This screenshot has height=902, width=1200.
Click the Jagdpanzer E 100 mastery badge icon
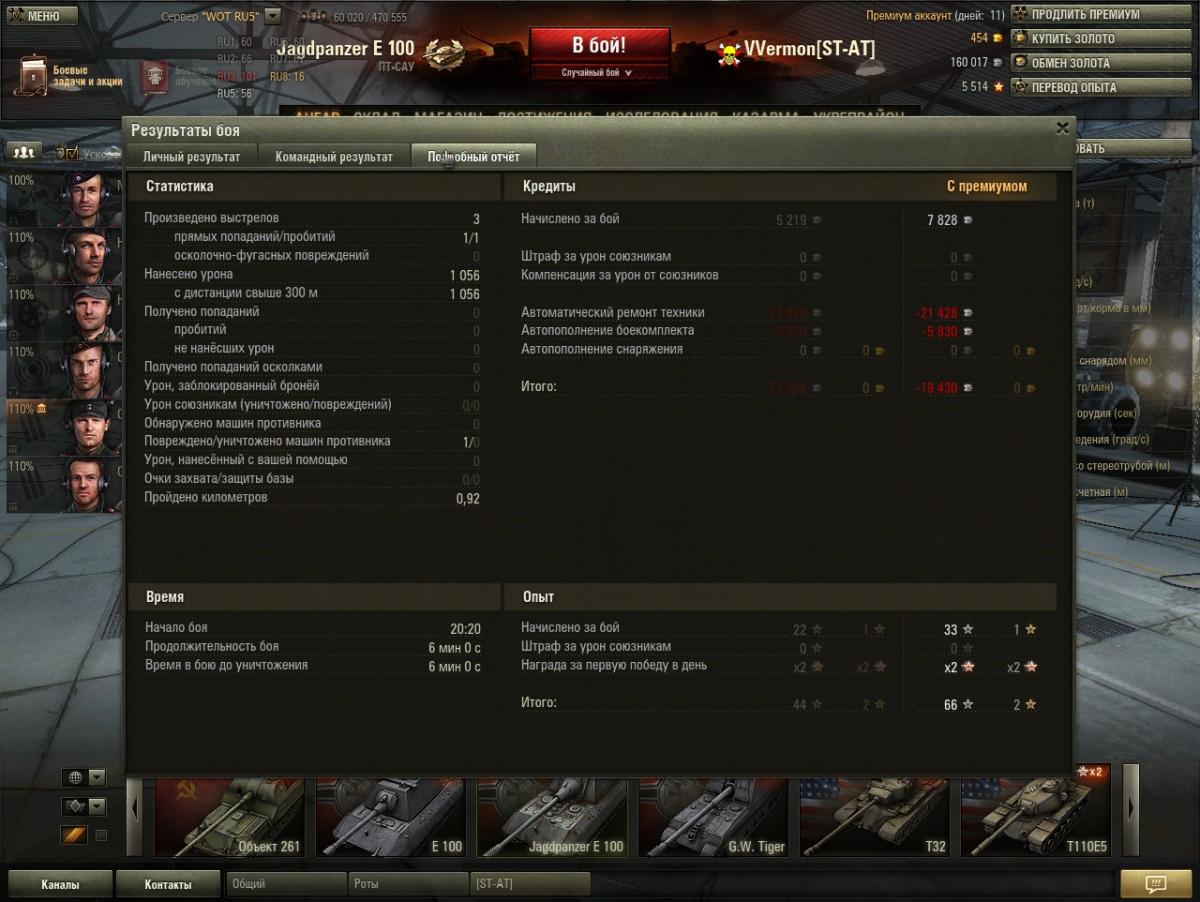pyautogui.click(x=443, y=53)
